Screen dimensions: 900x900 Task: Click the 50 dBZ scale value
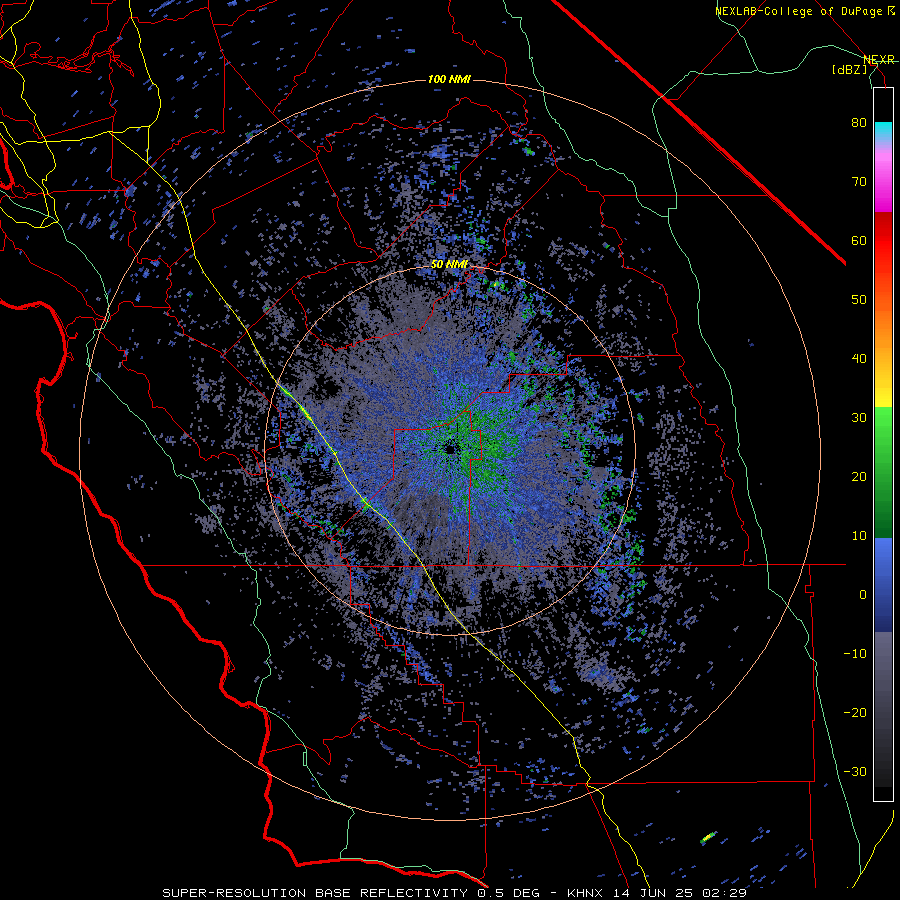tap(859, 300)
